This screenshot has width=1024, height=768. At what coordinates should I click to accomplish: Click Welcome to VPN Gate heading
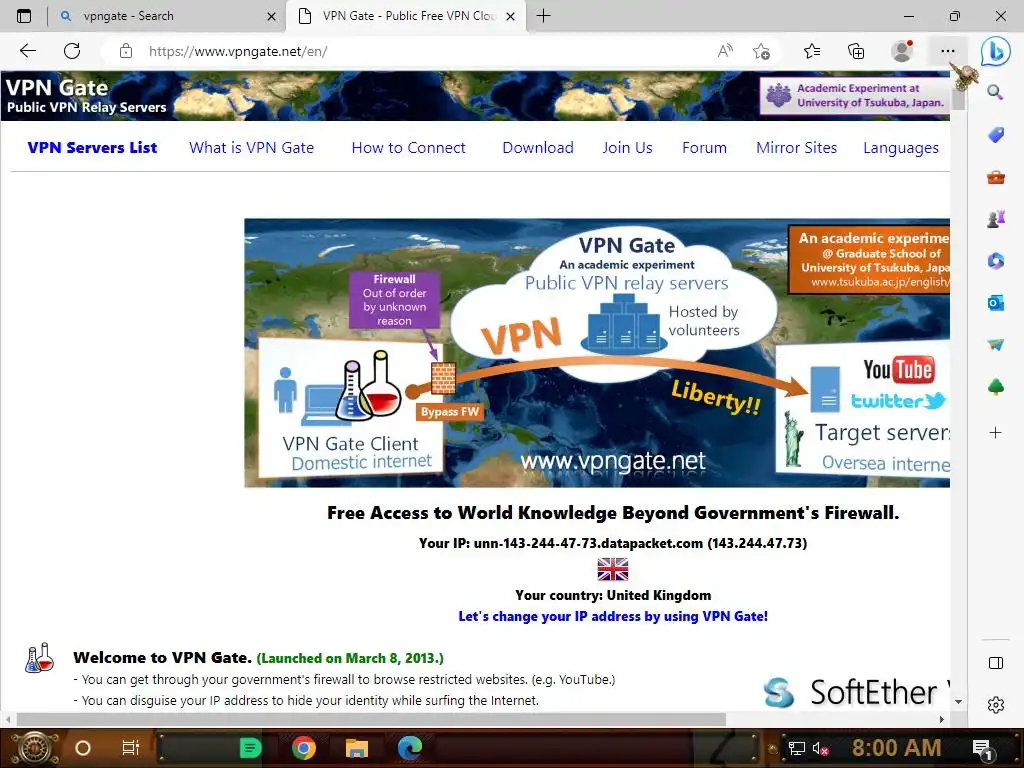tap(162, 657)
